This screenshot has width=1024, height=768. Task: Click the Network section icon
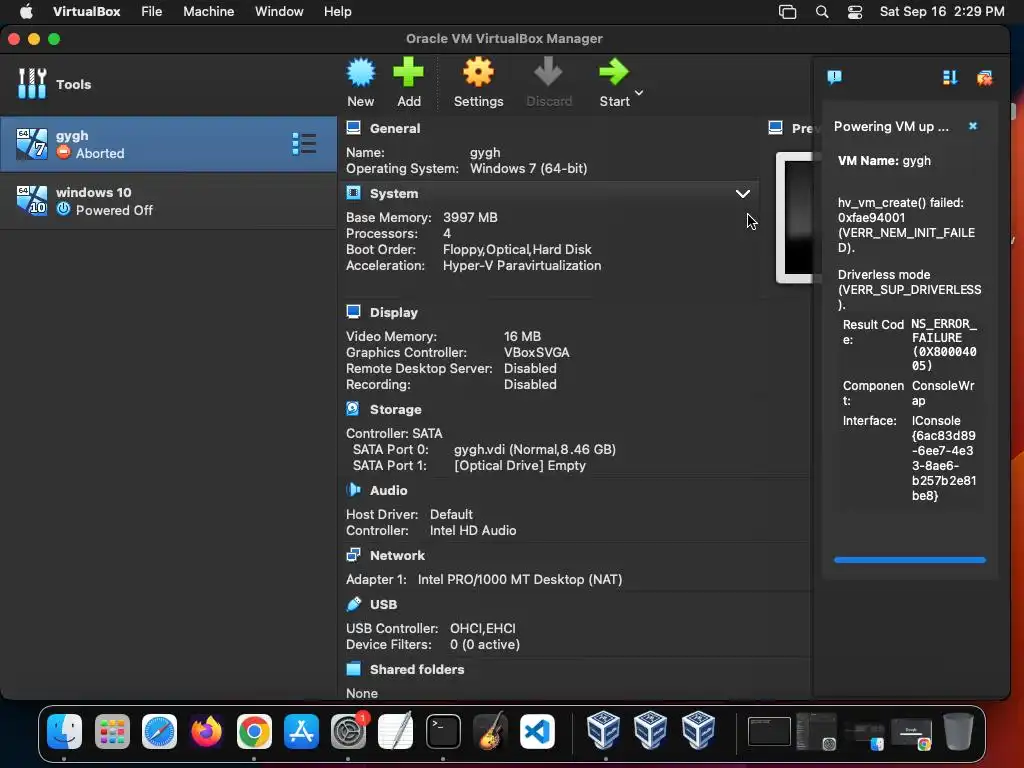[353, 555]
